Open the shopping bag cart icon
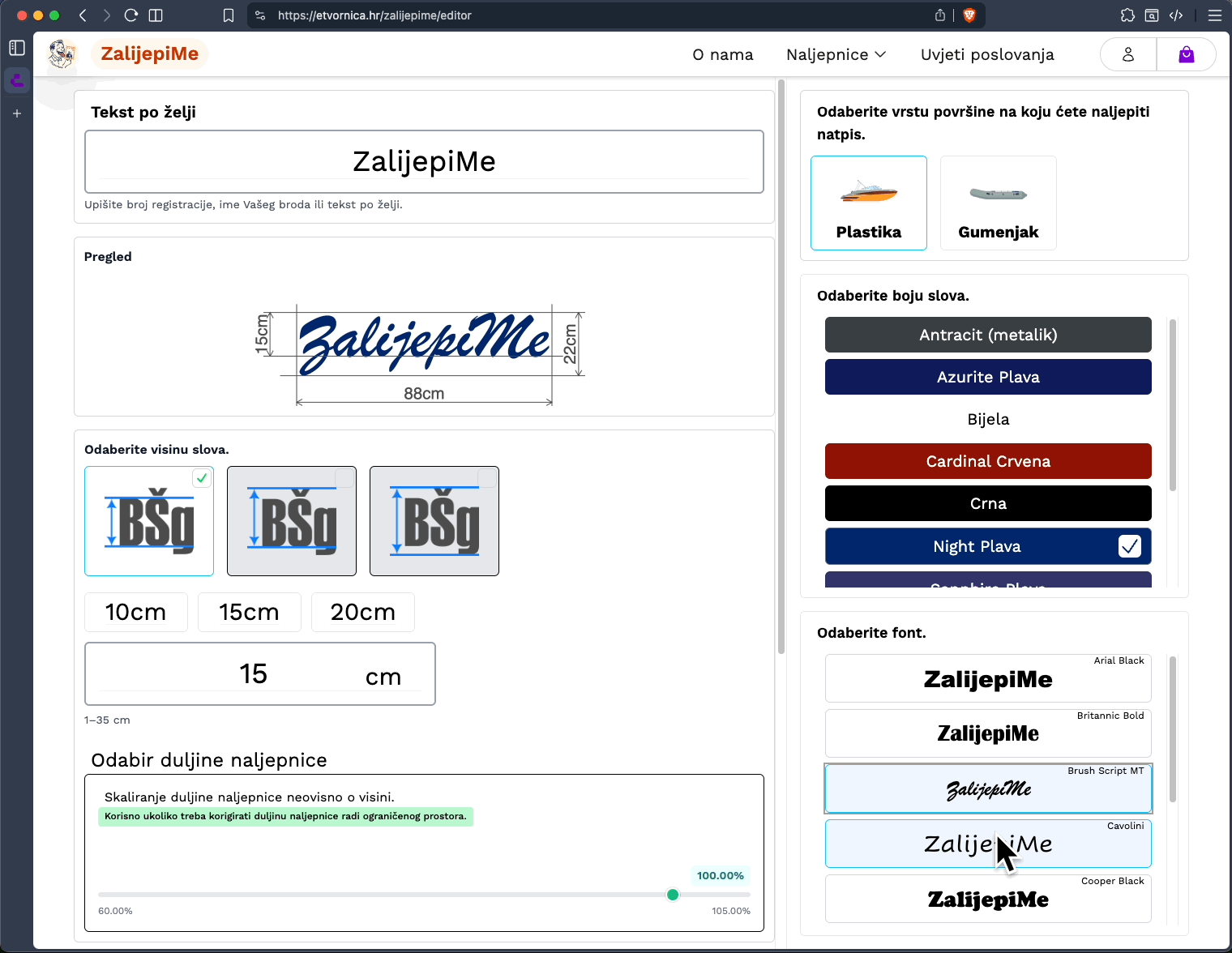The image size is (1232, 953). tap(1186, 54)
